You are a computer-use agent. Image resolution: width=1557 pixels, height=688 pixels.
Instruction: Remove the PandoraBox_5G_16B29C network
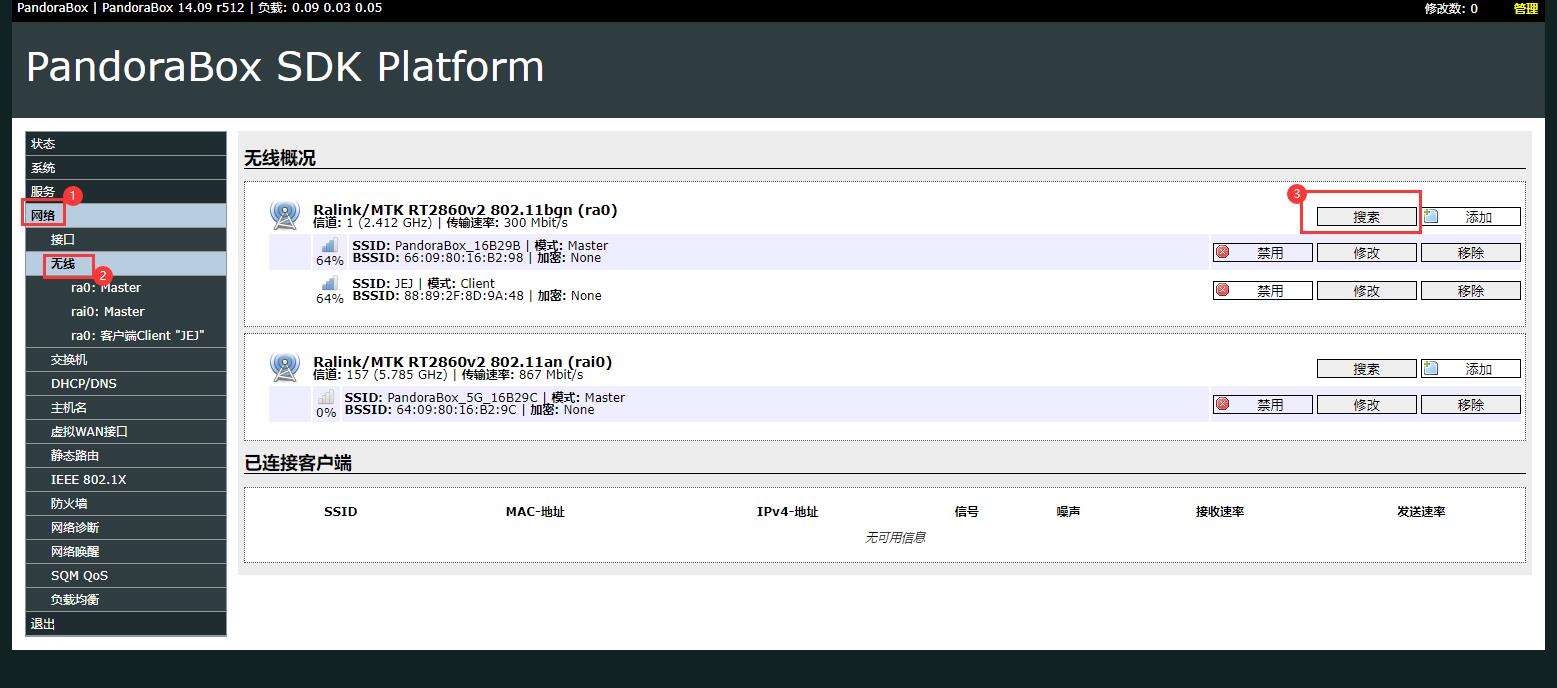coord(1470,405)
